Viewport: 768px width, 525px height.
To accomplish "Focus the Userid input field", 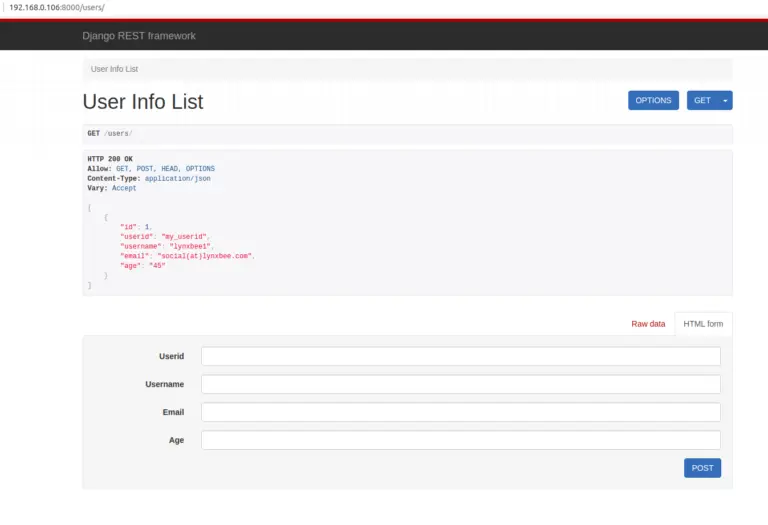I will 460,356.
